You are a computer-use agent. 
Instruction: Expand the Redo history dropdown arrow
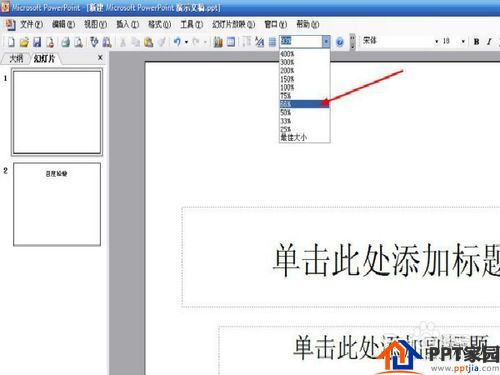pyautogui.click(x=205, y=42)
